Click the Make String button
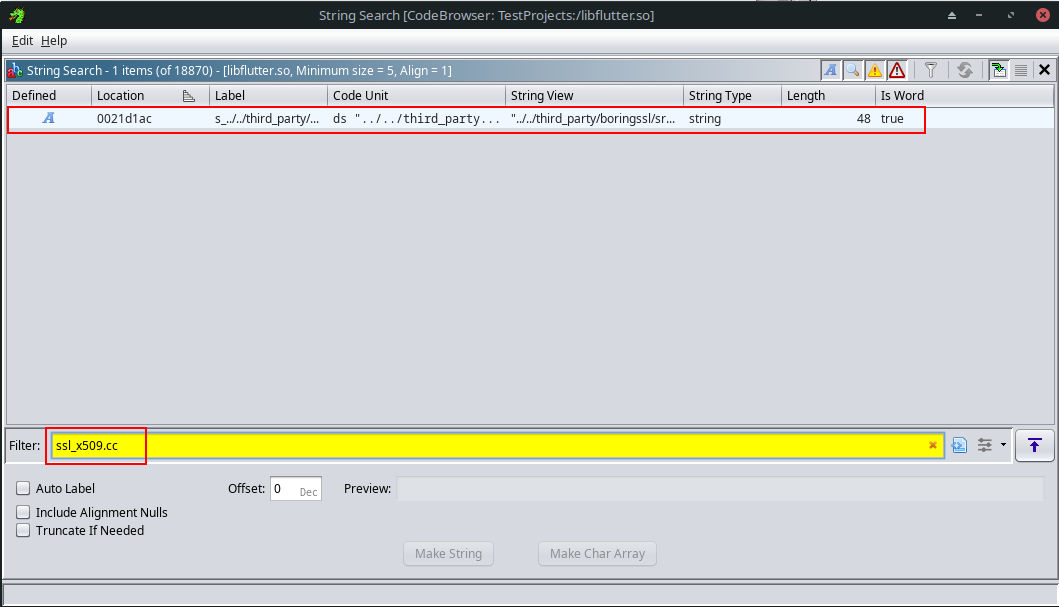The width and height of the screenshot is (1059, 607). tap(448, 554)
